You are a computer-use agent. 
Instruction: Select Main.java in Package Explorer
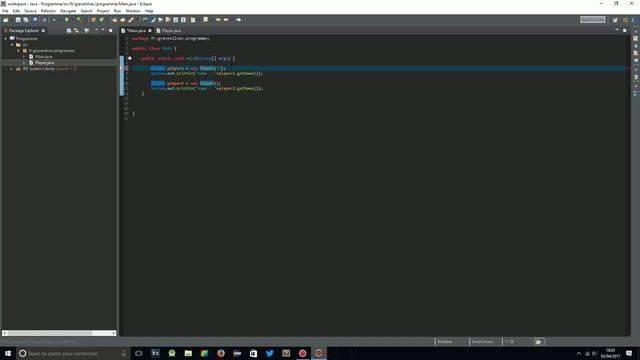tap(43, 57)
